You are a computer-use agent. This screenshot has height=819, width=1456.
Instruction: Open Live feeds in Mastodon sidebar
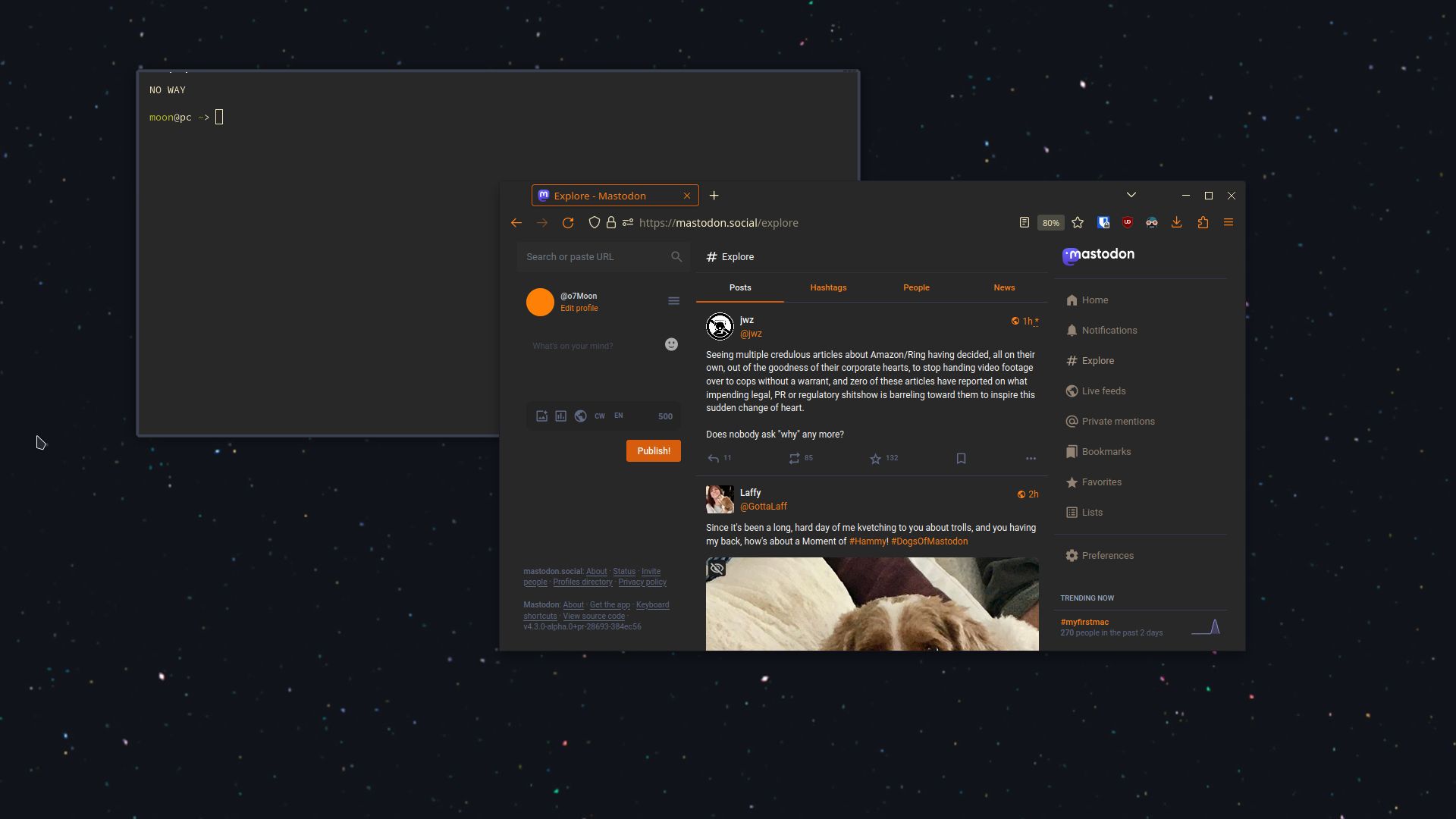pyautogui.click(x=1103, y=391)
